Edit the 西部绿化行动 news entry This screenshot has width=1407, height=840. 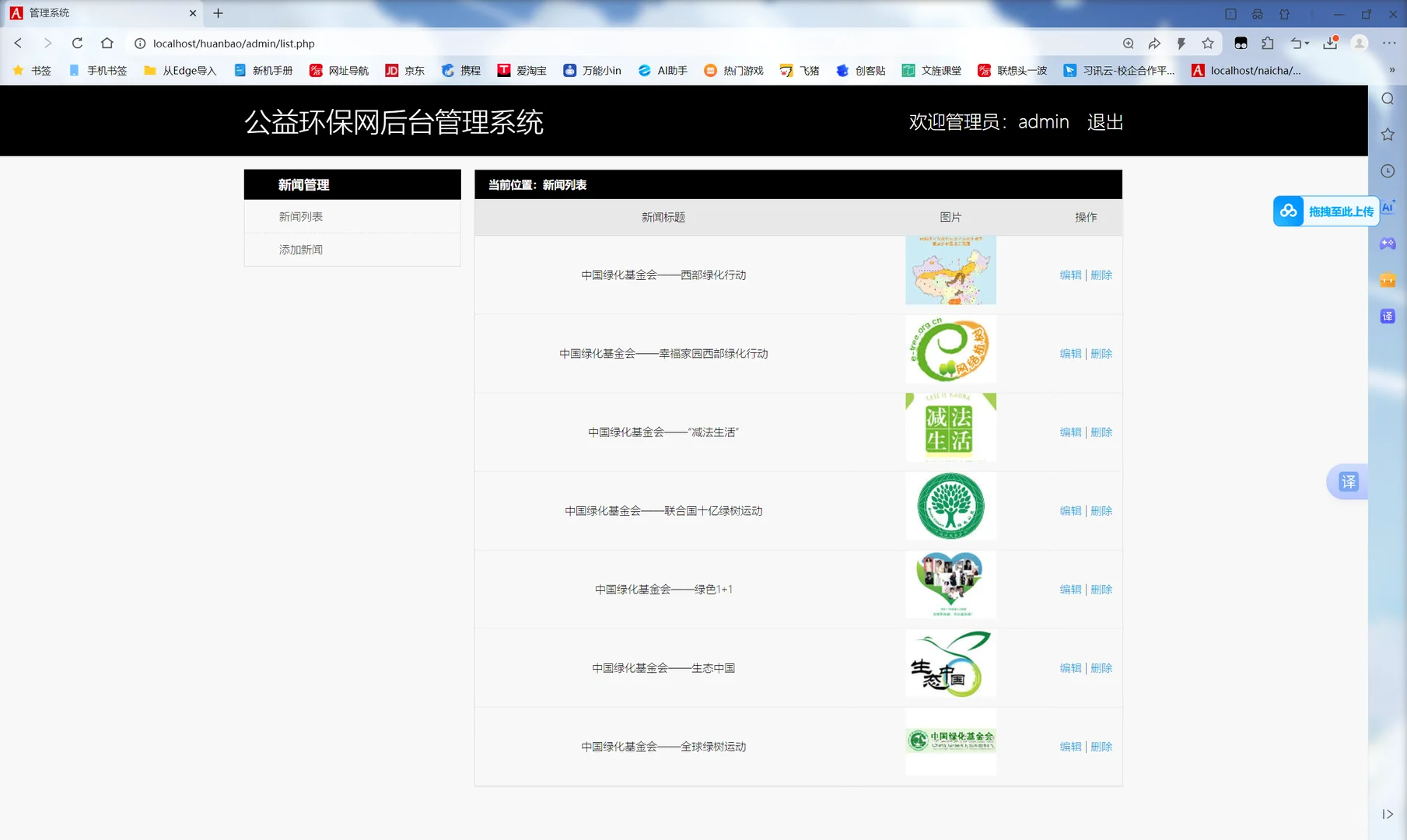click(1070, 275)
